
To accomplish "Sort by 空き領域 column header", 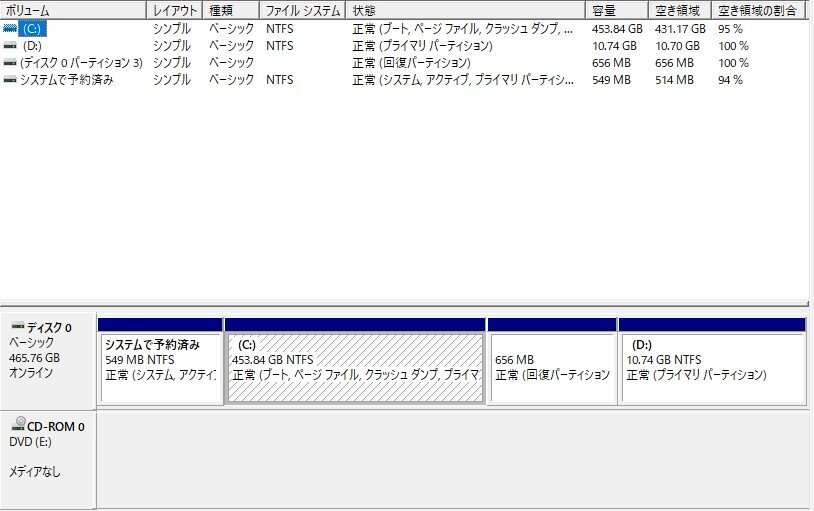I will (680, 10).
